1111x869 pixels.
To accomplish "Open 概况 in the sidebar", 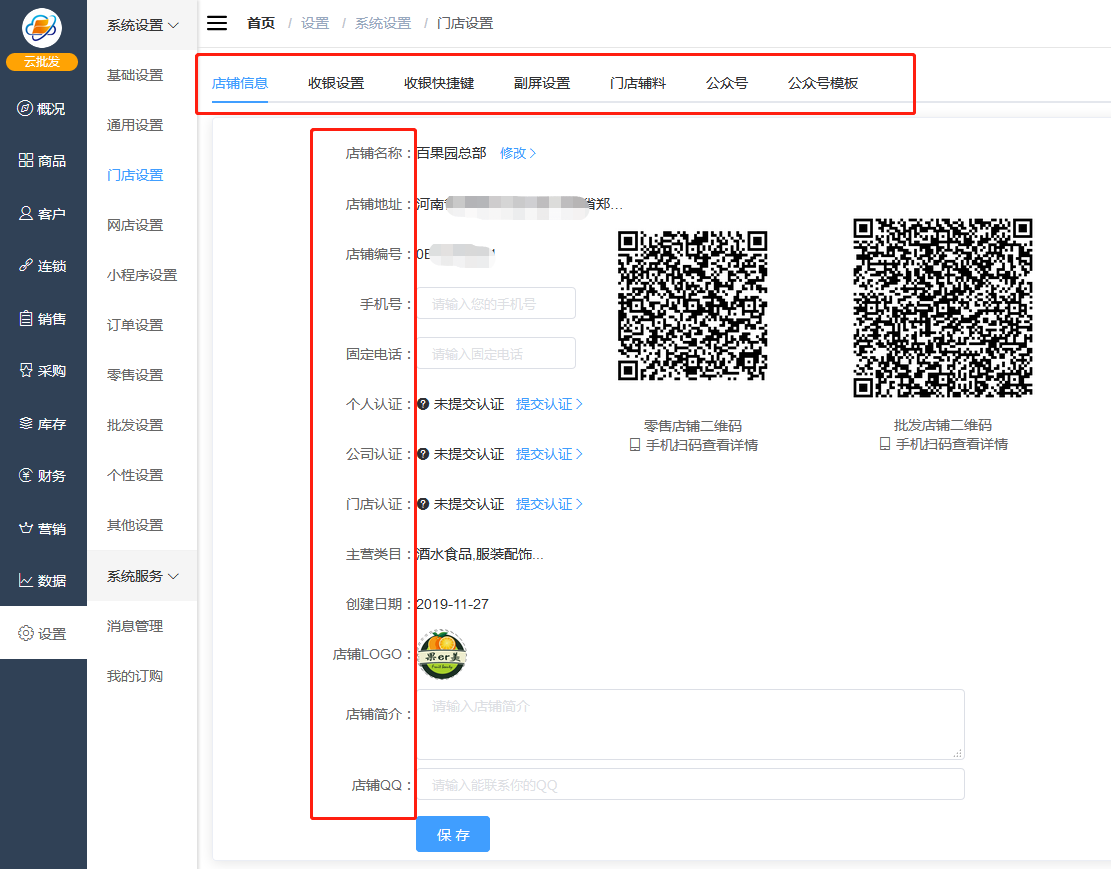I will pyautogui.click(x=42, y=108).
